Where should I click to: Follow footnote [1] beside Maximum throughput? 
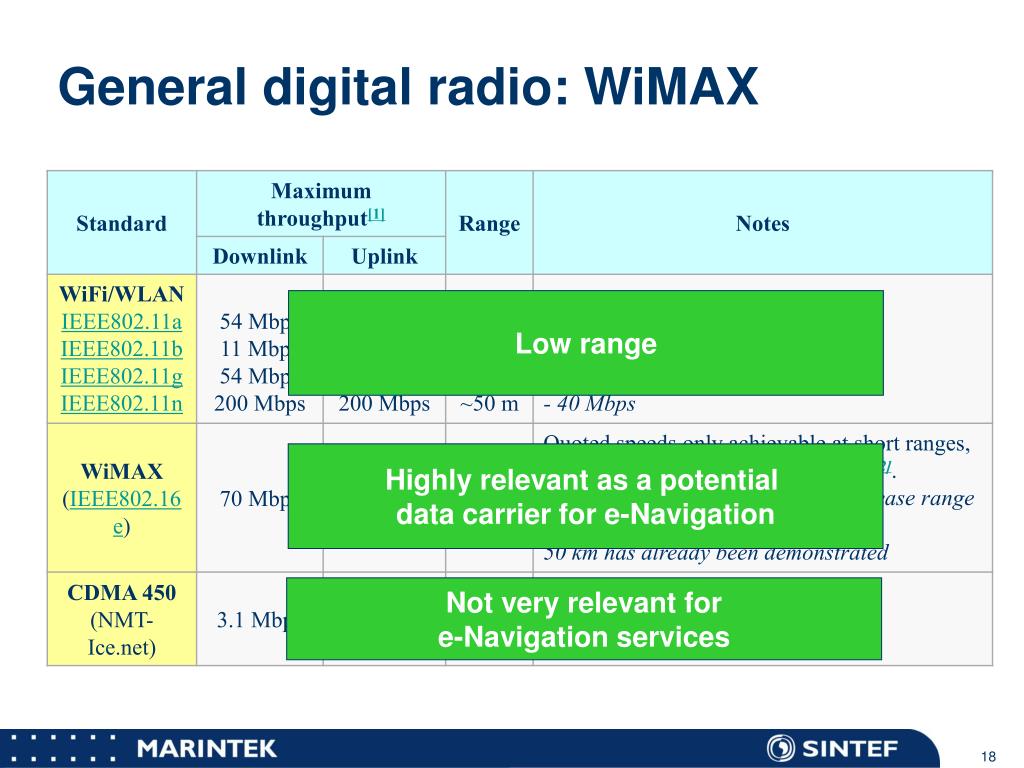[x=377, y=214]
